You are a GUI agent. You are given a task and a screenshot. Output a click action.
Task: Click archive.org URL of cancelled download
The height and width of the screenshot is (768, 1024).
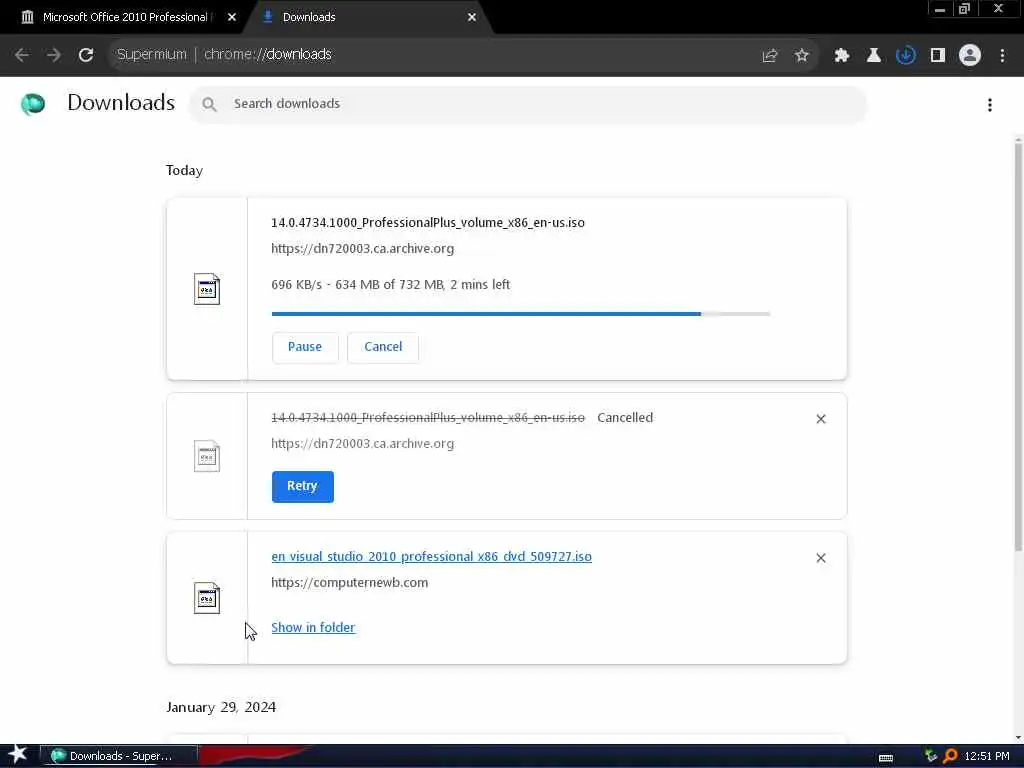[362, 443]
